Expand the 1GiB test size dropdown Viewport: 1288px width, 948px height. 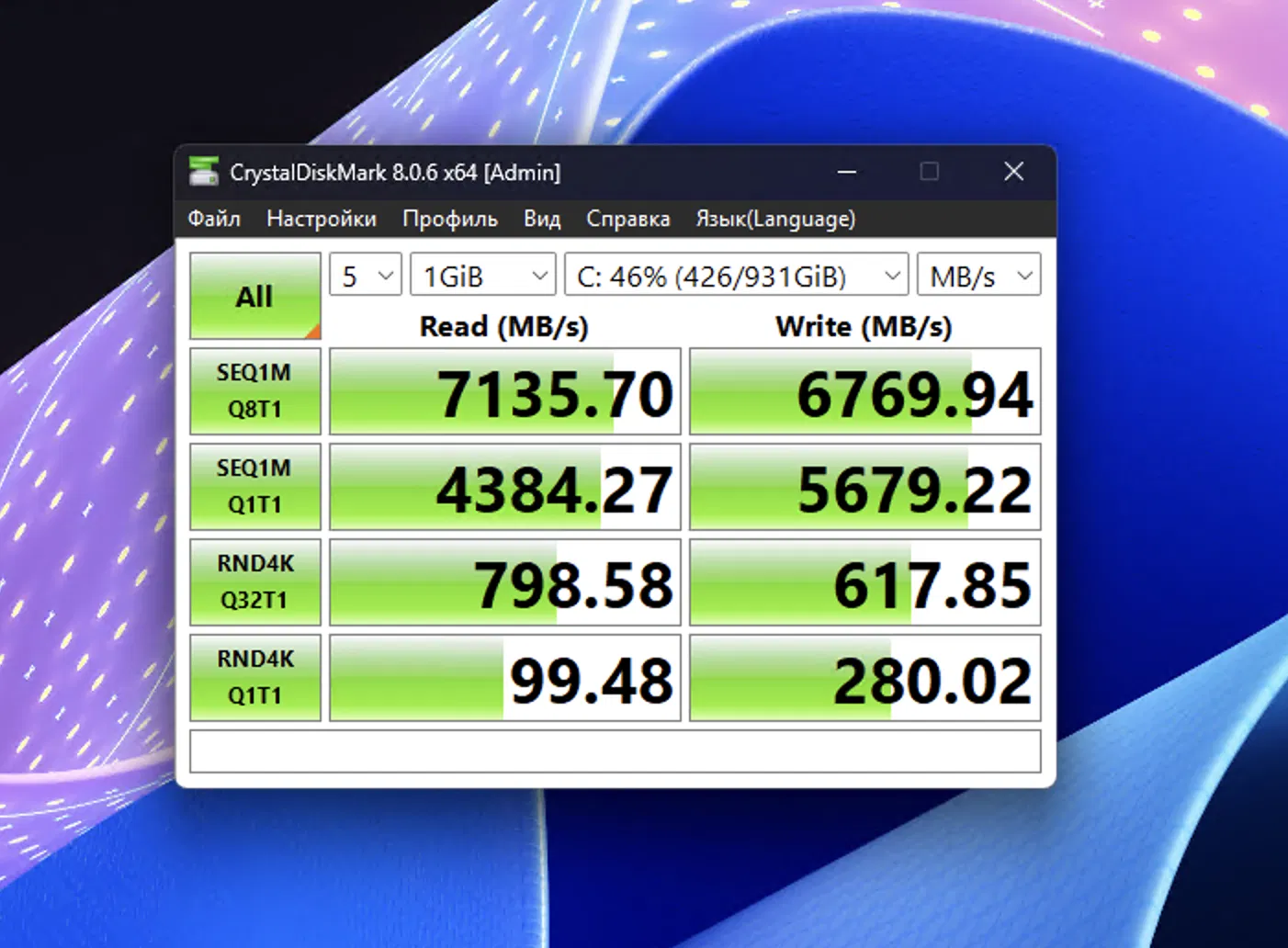[483, 275]
